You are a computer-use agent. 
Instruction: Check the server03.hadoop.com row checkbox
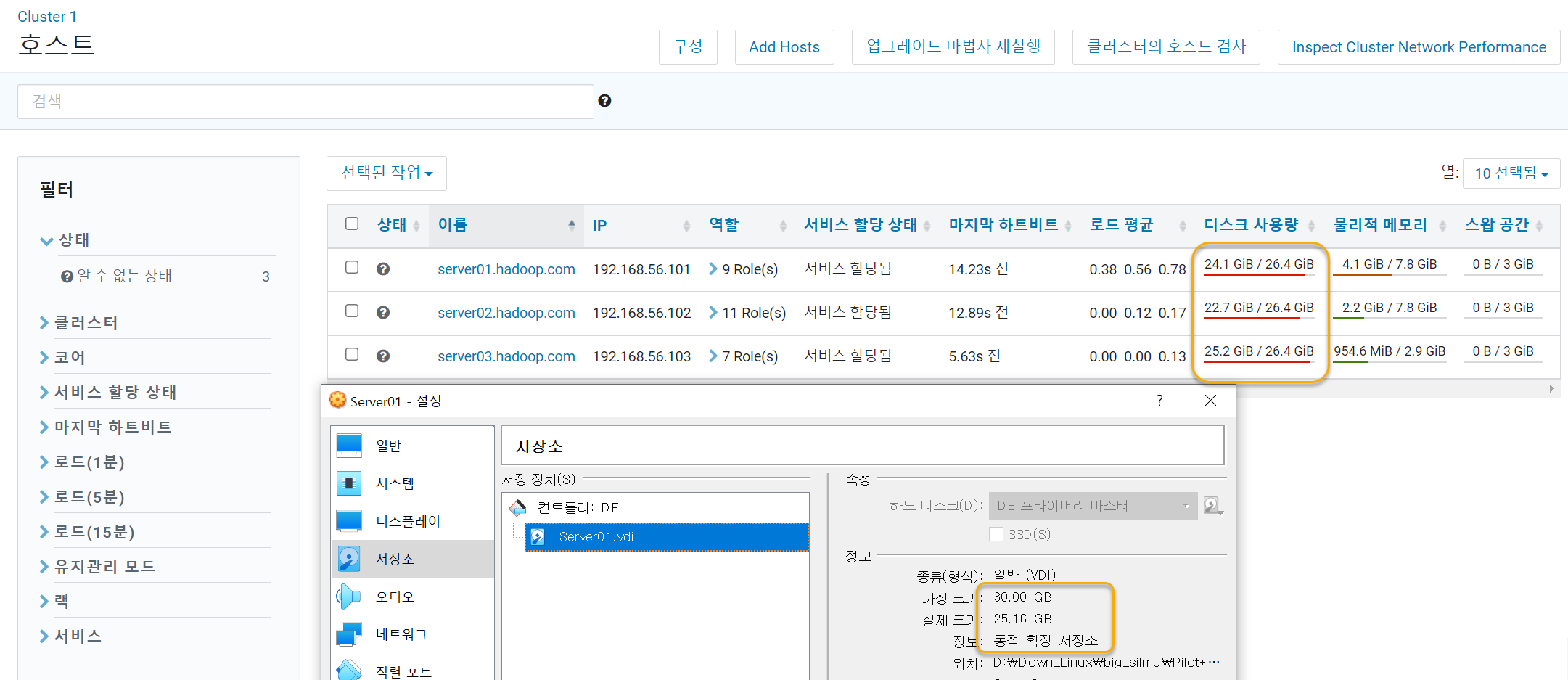click(352, 354)
